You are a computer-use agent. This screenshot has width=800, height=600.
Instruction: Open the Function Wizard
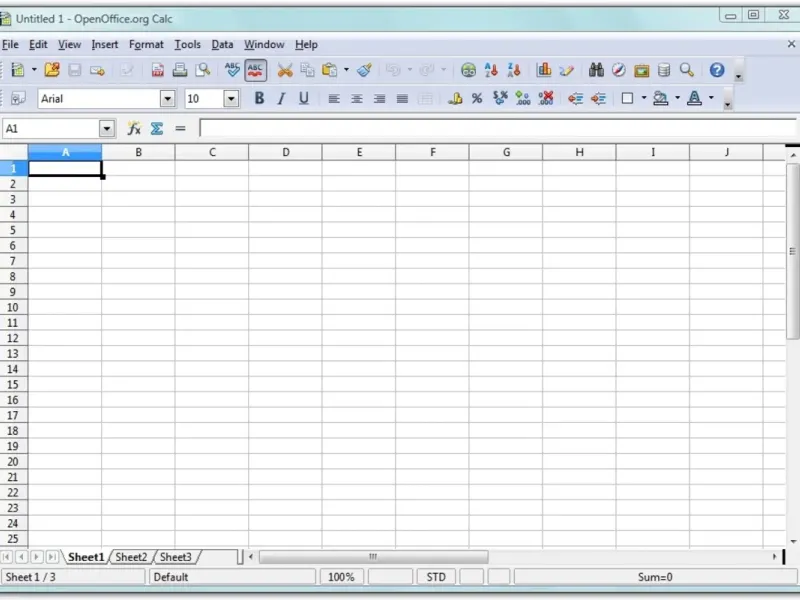tap(134, 129)
